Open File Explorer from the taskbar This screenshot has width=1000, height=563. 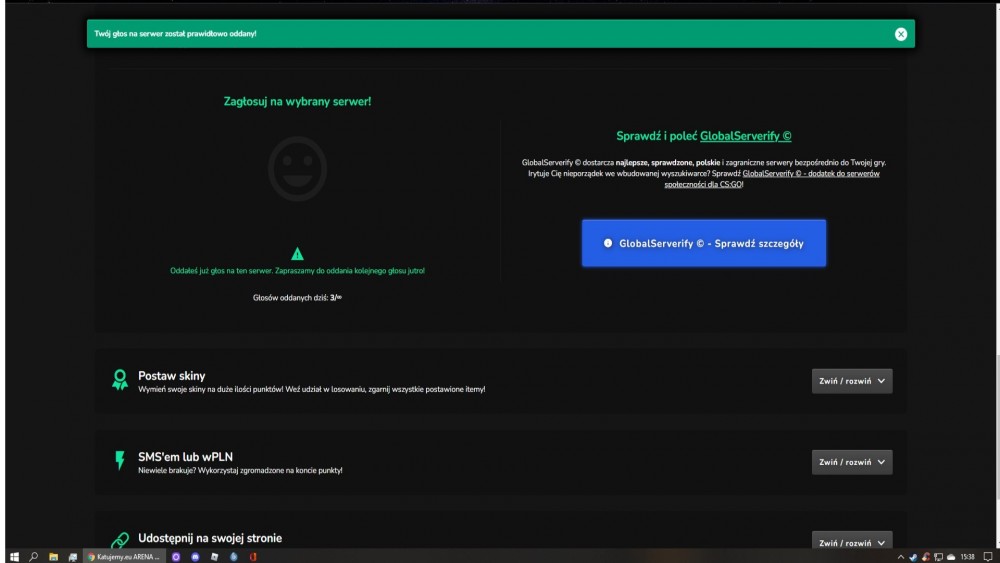(54, 557)
